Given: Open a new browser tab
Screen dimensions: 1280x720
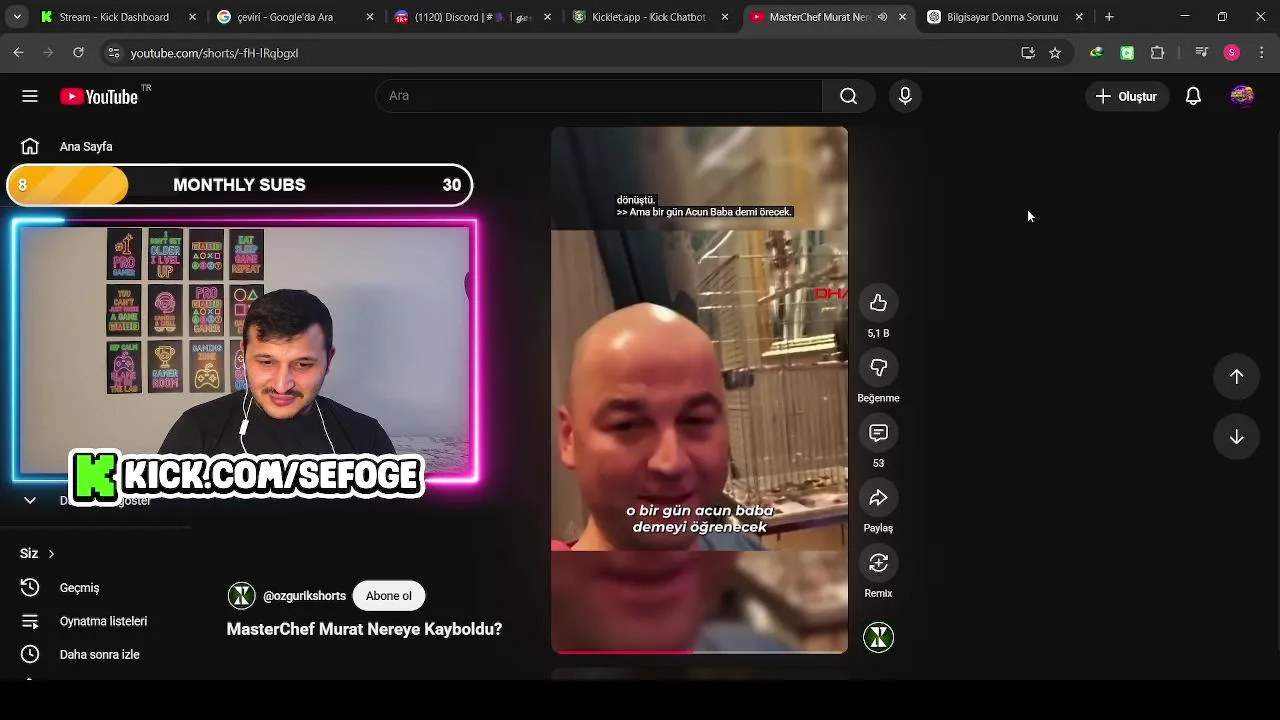Looking at the screenshot, I should [1109, 17].
